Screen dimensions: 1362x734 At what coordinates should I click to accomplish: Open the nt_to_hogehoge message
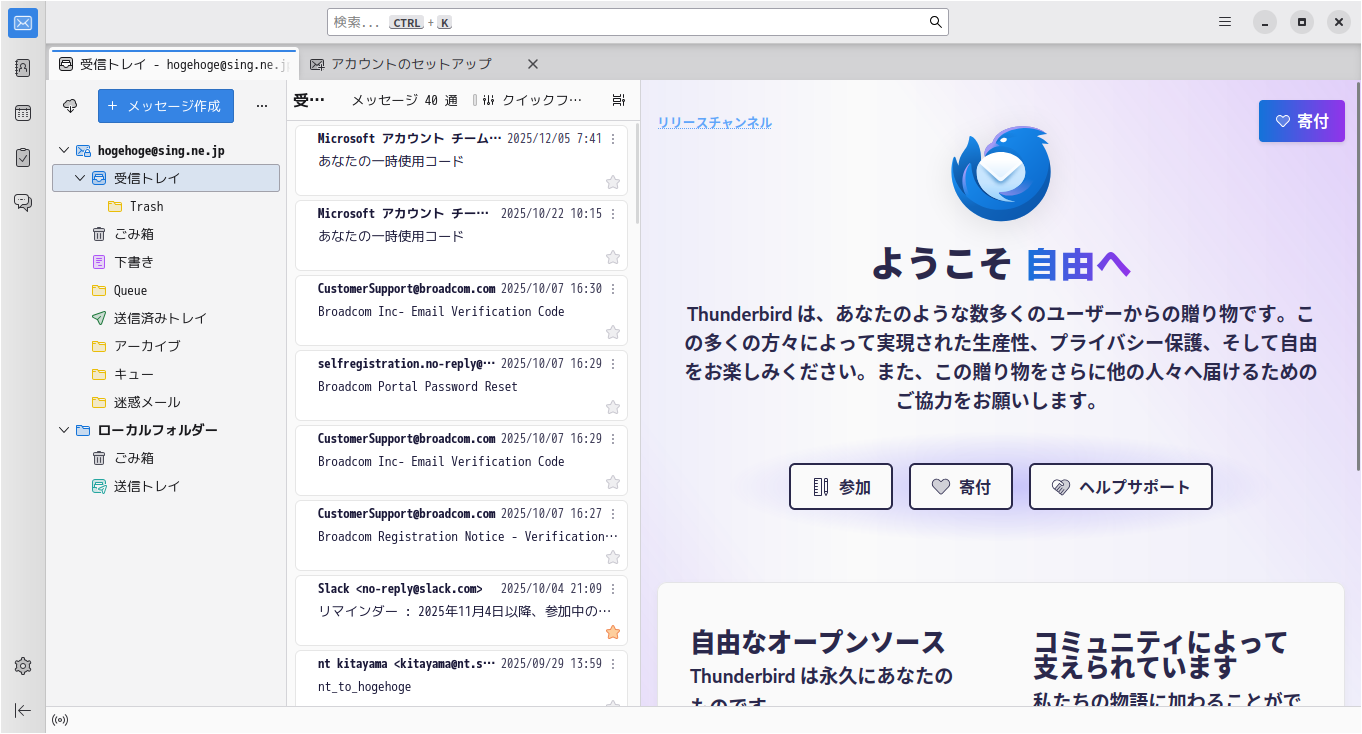[462, 678]
